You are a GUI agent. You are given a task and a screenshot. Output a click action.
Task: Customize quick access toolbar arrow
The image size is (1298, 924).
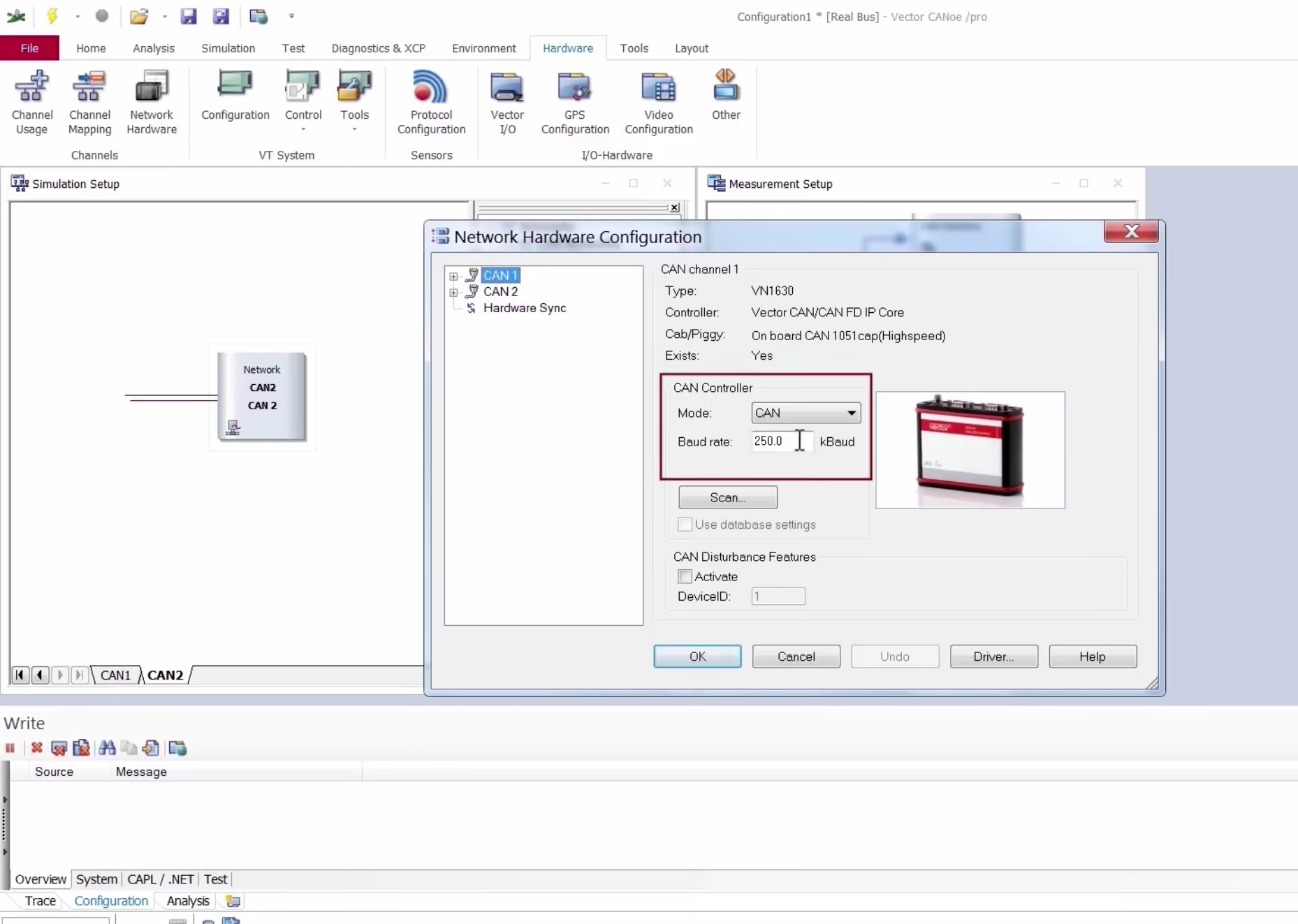click(291, 16)
